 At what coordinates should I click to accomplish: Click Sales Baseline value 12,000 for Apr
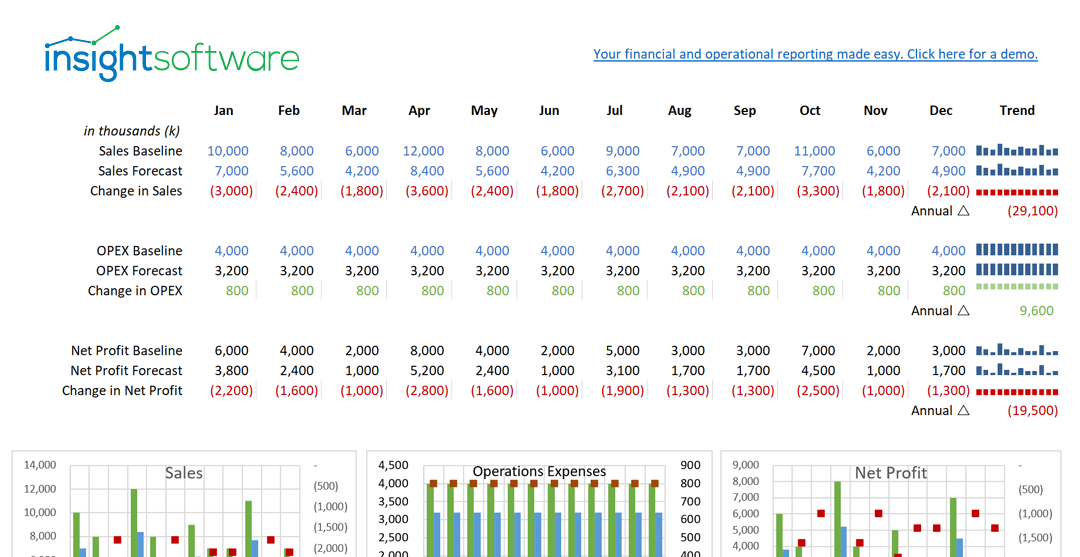coord(424,151)
